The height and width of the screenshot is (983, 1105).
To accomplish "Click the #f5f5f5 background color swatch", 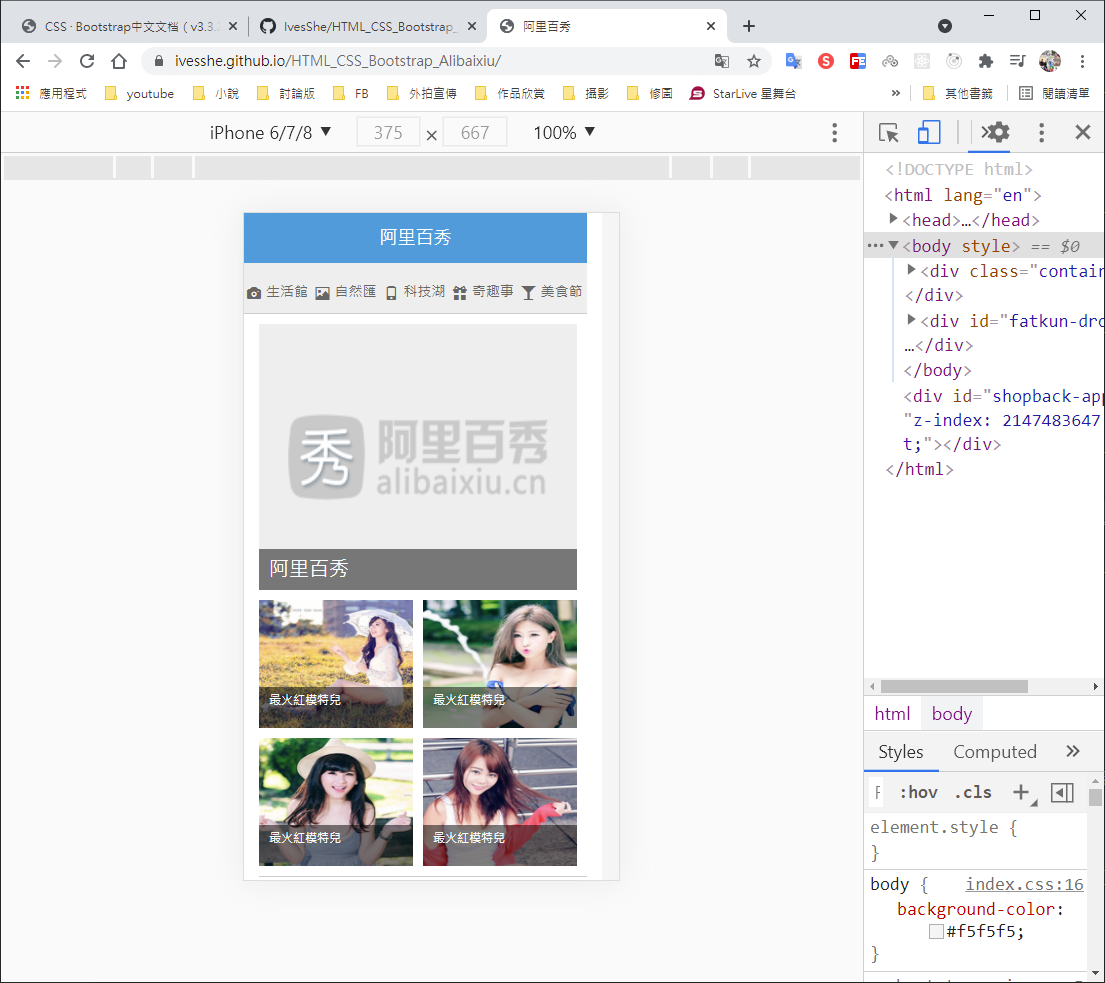I will point(936,932).
